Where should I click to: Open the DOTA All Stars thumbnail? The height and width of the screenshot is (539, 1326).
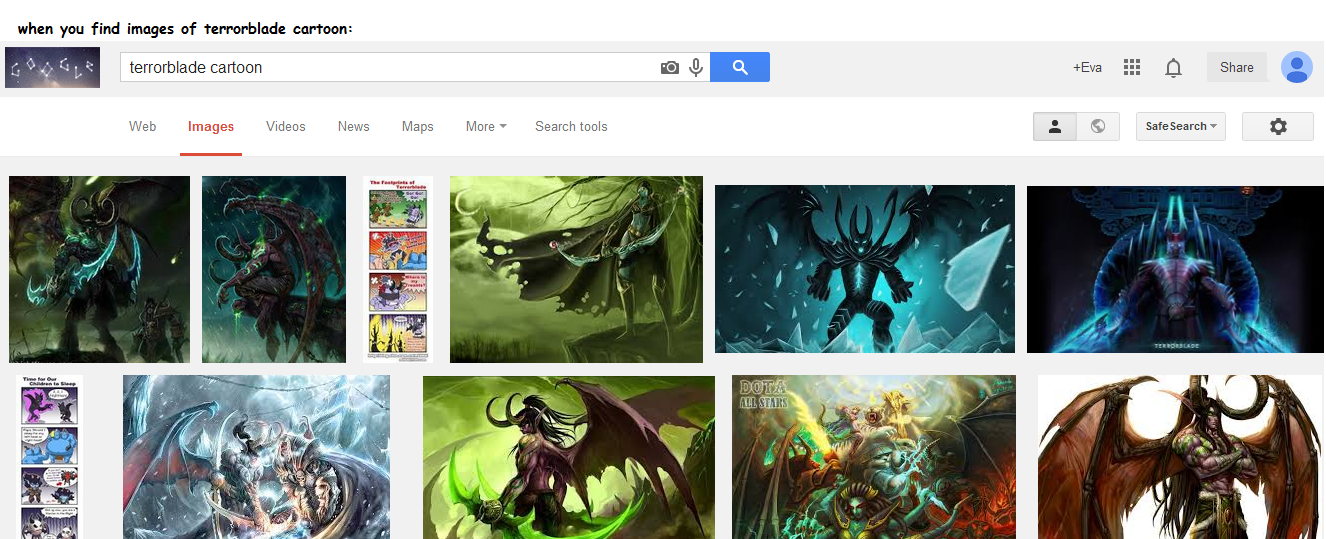pyautogui.click(x=873, y=457)
